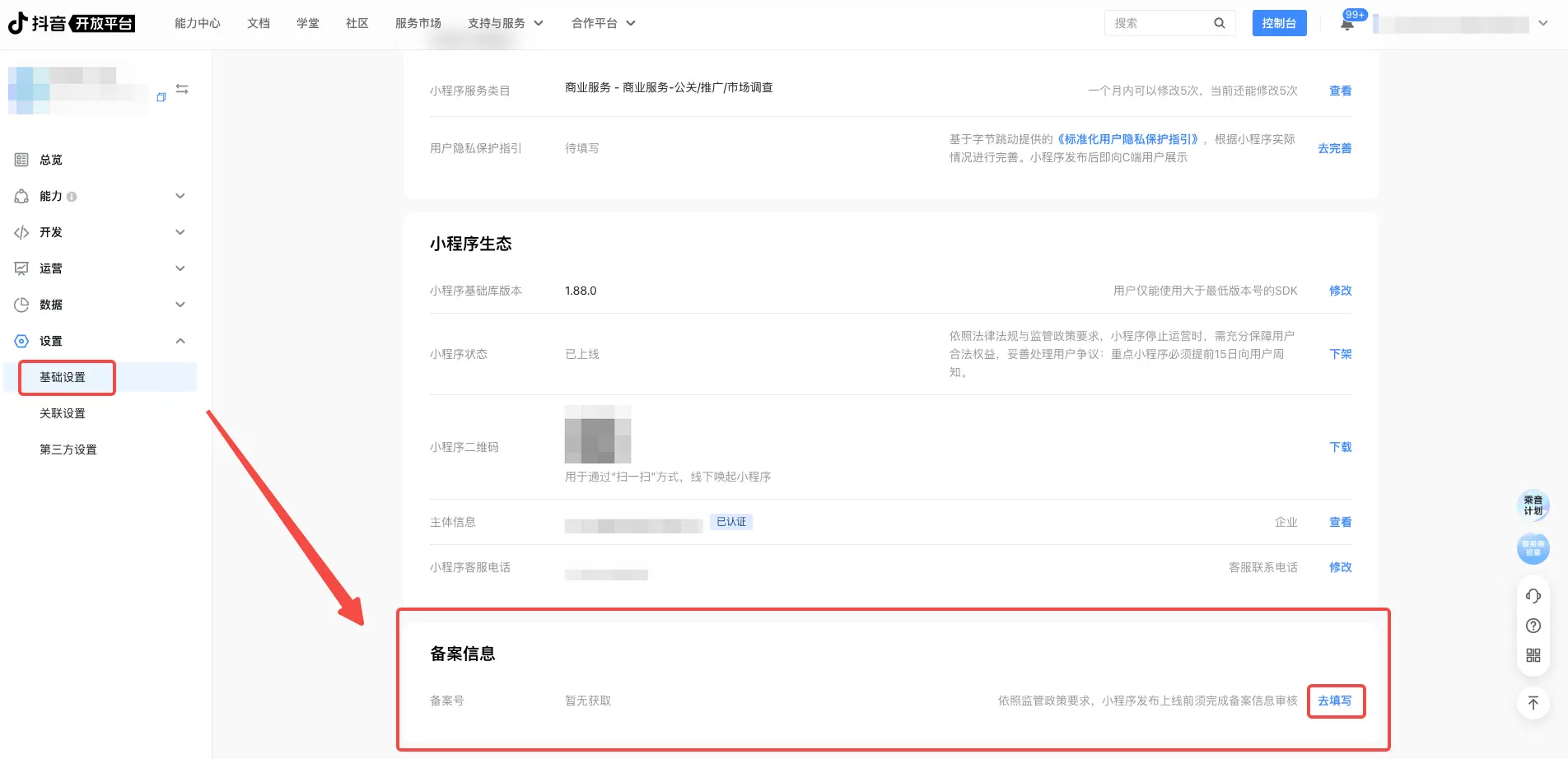1568x759 pixels.
Task: Click the help question mark icon
Action: 1533,626
